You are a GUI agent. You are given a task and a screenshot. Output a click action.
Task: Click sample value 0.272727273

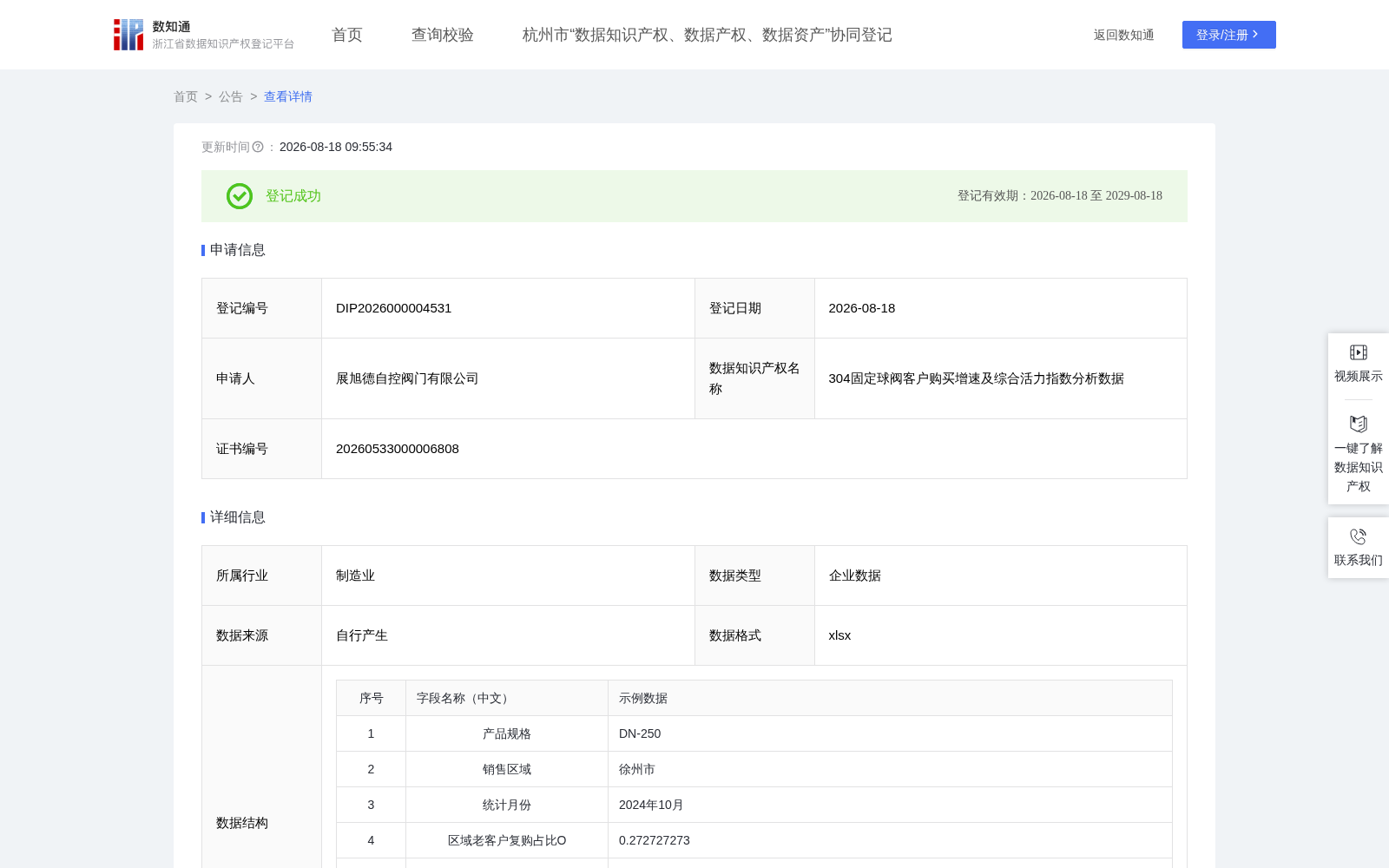click(655, 840)
